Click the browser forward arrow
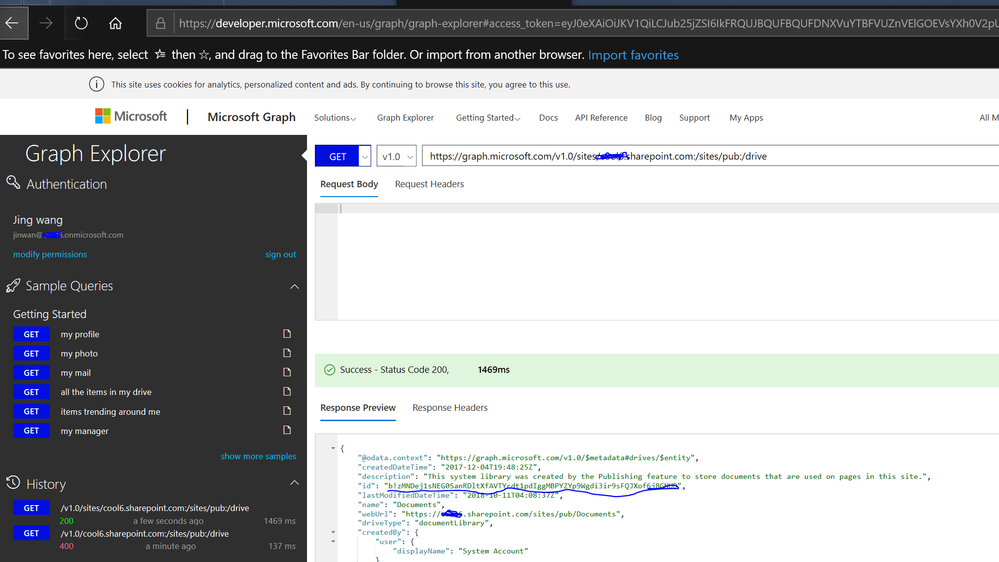The width and height of the screenshot is (999, 562). 46,24
